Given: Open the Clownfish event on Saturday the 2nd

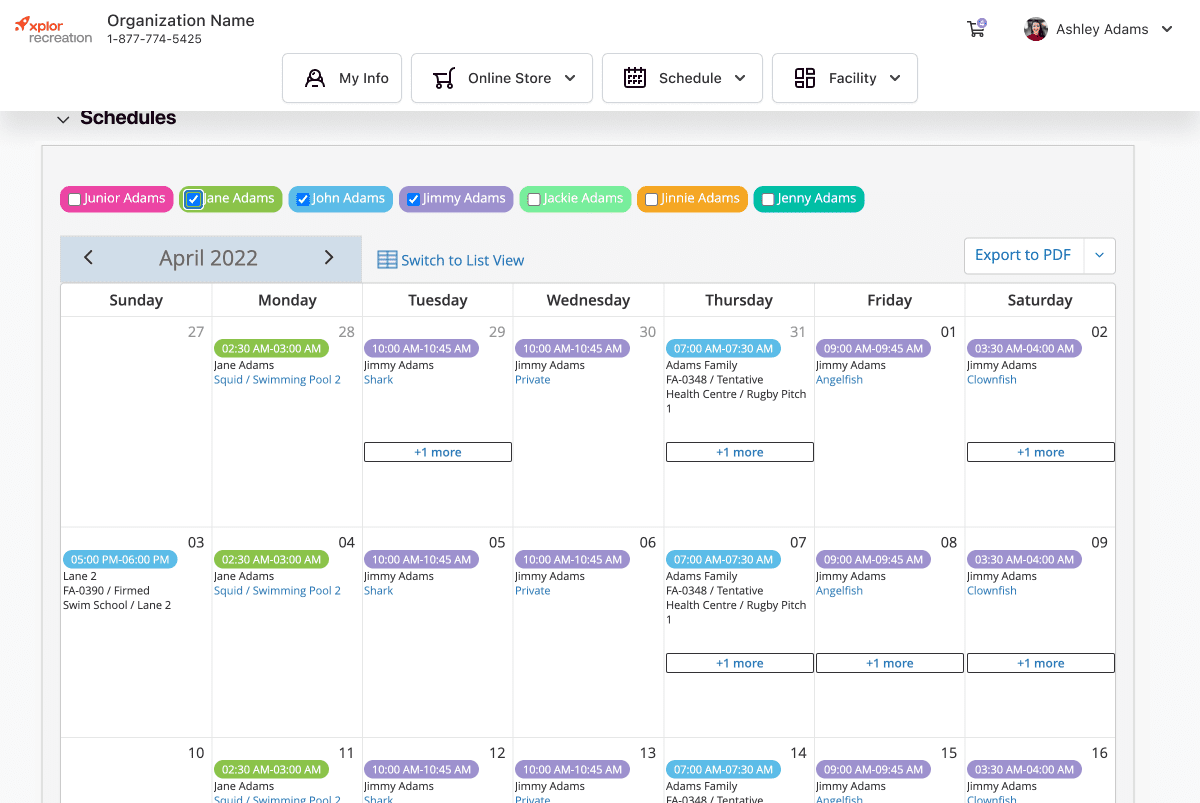Looking at the screenshot, I should tap(991, 379).
